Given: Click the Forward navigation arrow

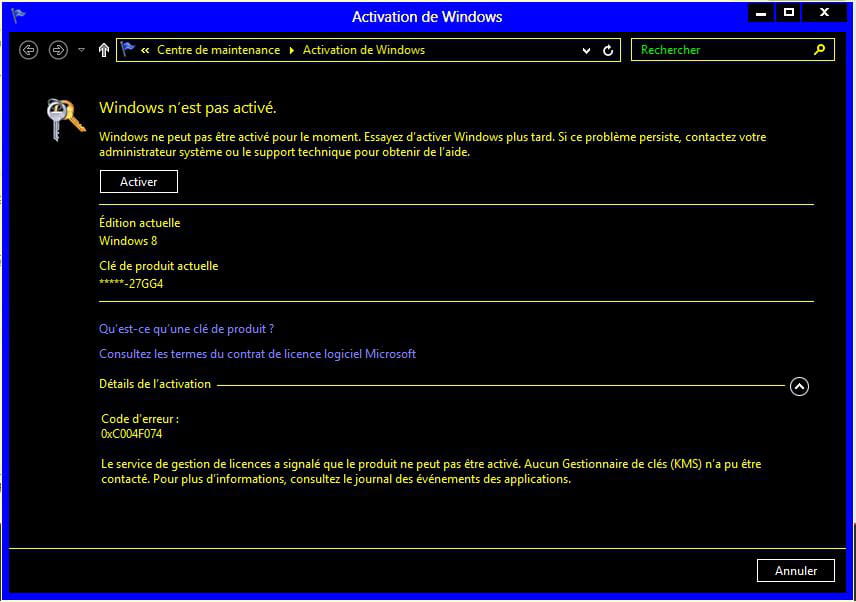Looking at the screenshot, I should [58, 50].
